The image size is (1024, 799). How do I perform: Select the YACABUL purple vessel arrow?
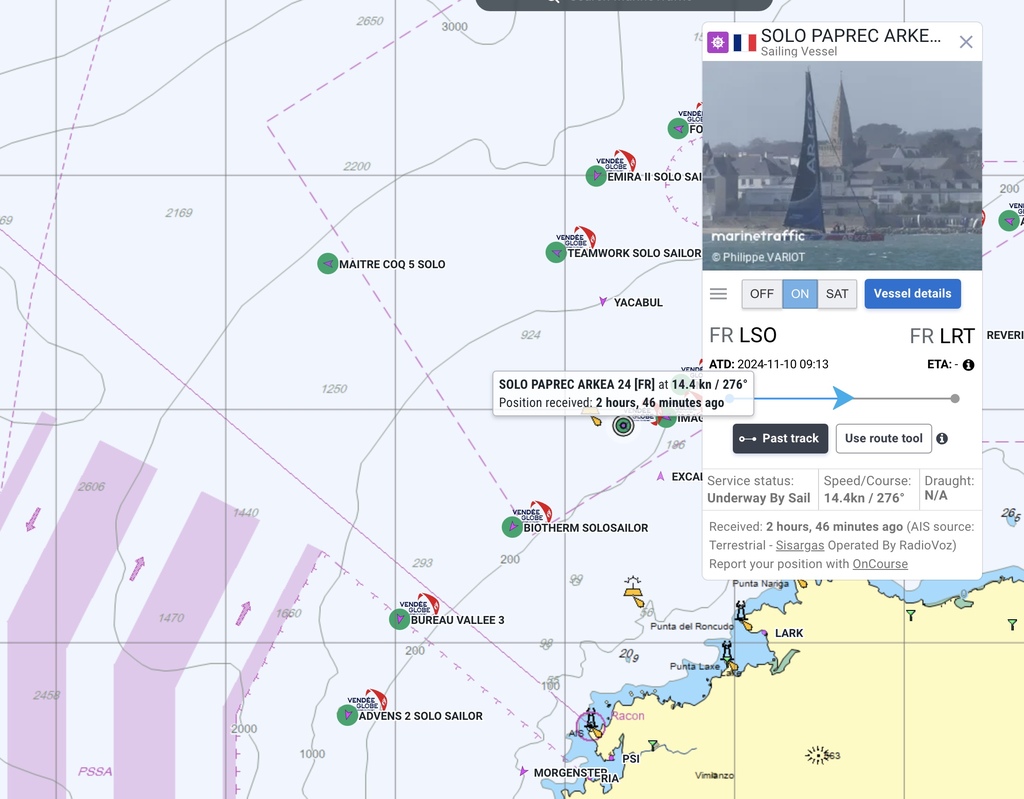point(603,301)
